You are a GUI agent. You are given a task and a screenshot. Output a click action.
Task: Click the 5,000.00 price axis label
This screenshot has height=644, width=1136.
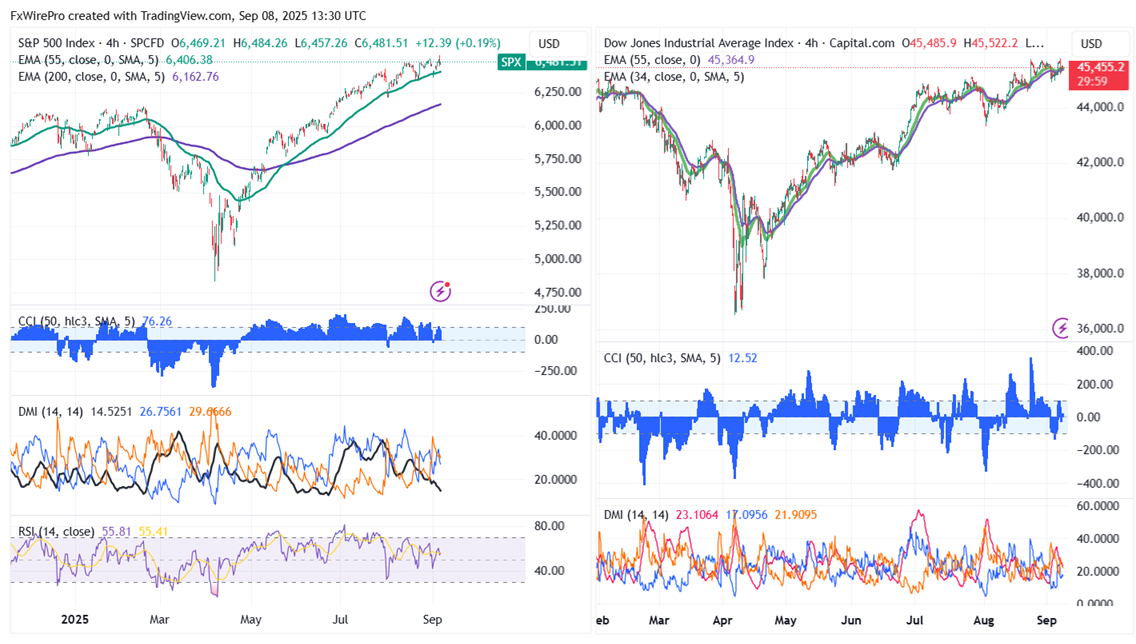(558, 259)
